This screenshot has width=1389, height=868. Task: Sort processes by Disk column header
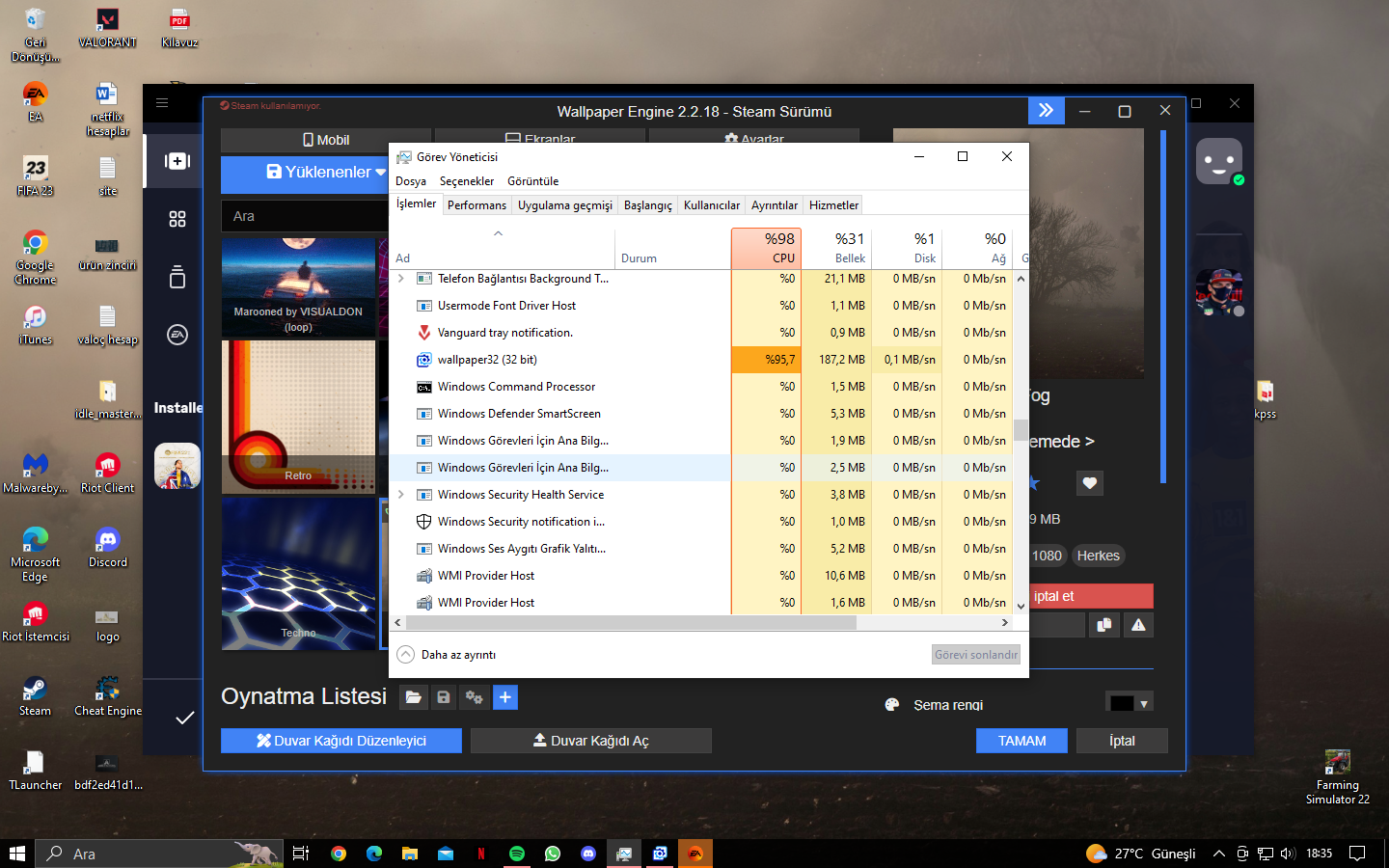tap(907, 248)
